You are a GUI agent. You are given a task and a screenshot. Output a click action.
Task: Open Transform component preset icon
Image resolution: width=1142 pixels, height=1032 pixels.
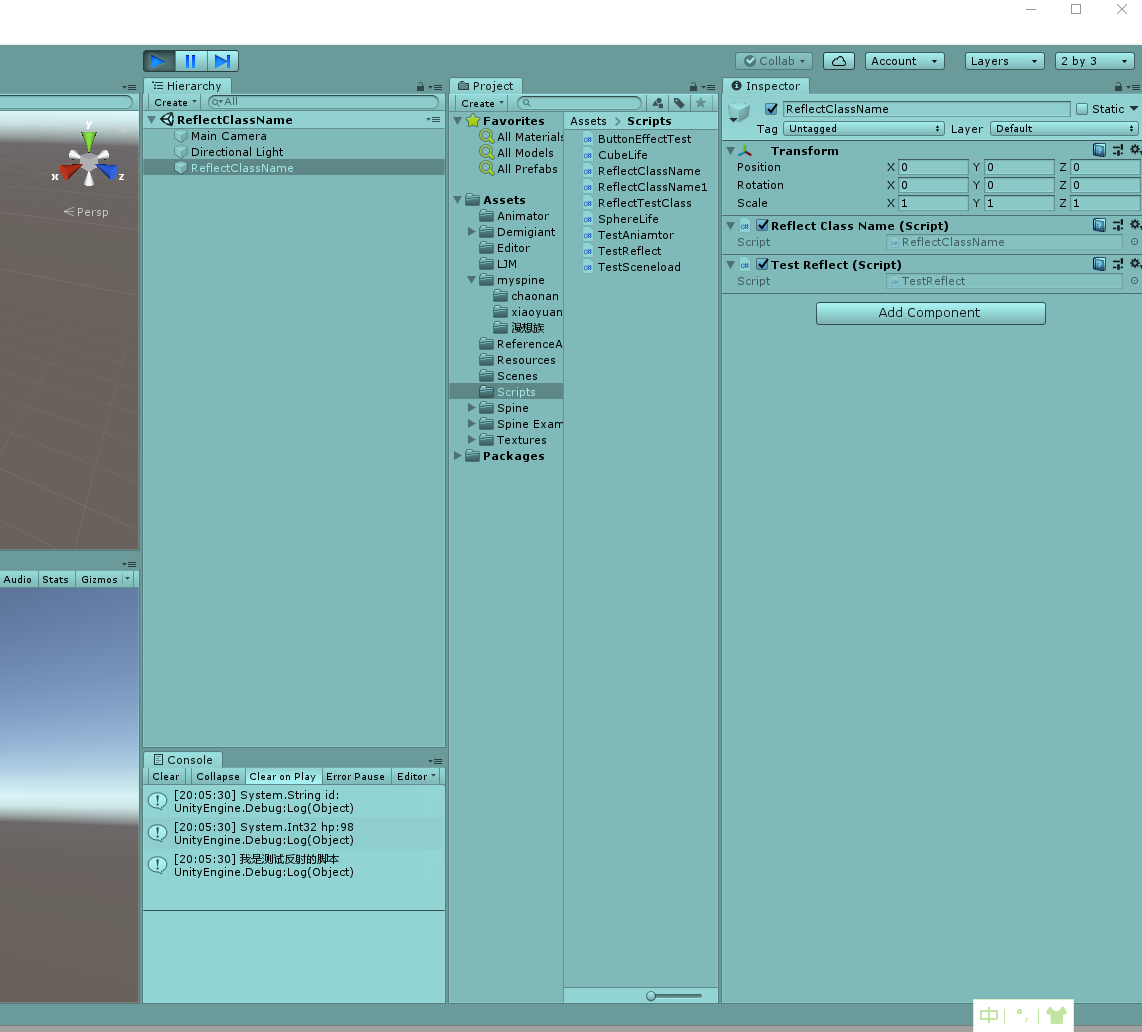[x=1118, y=150]
